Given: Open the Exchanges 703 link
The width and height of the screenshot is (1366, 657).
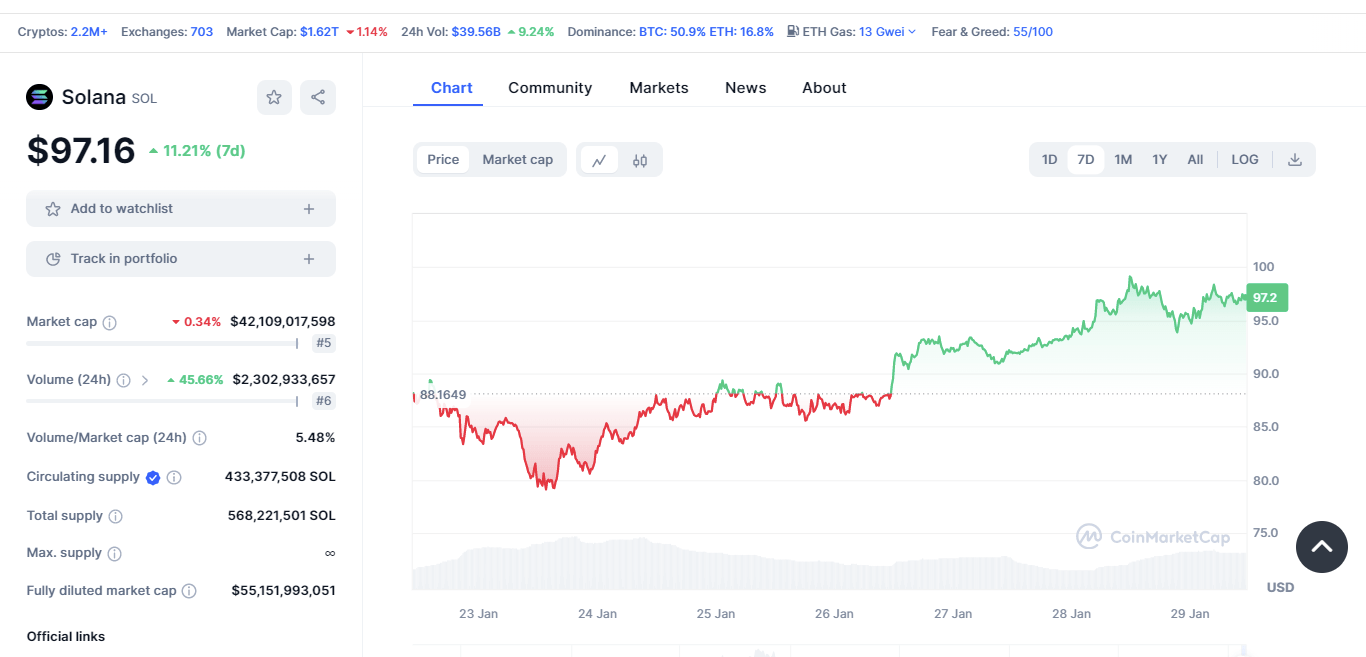Looking at the screenshot, I should point(202,32).
